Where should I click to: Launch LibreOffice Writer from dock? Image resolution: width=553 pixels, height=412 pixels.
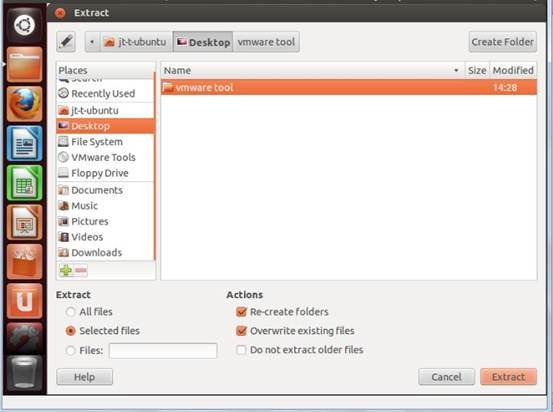(24, 143)
